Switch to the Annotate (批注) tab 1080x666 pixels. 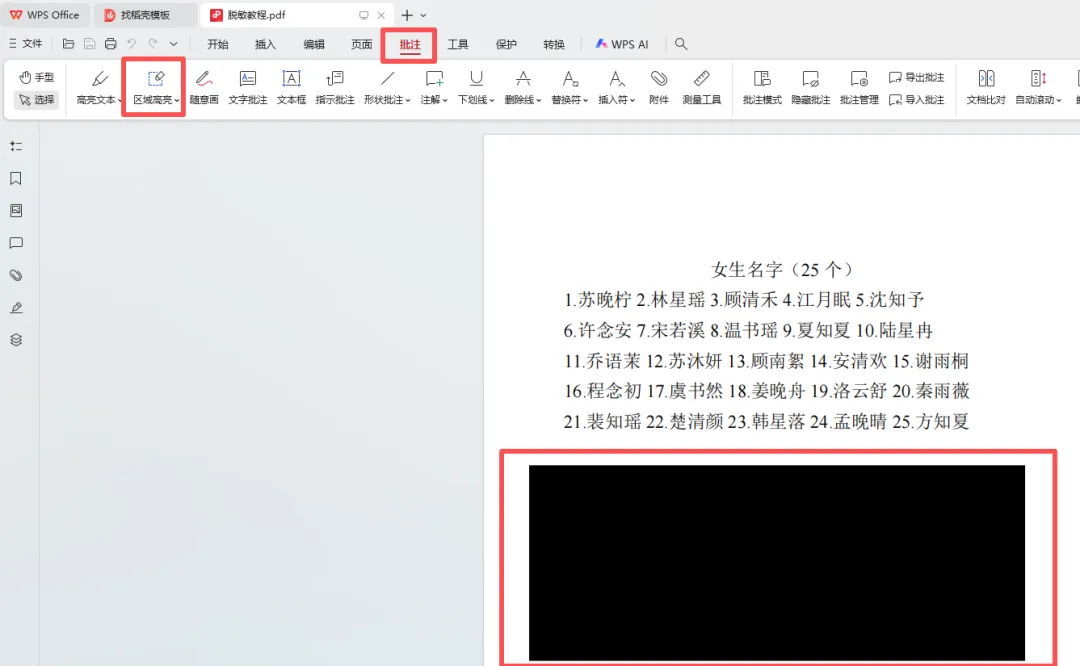click(410, 44)
